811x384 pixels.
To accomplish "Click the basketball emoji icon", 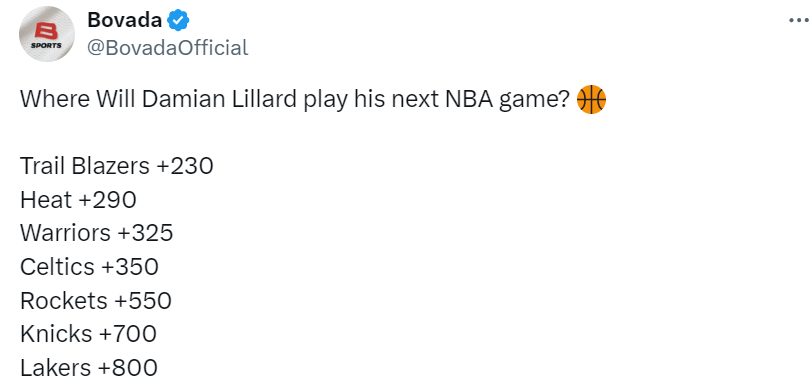I will click(591, 99).
